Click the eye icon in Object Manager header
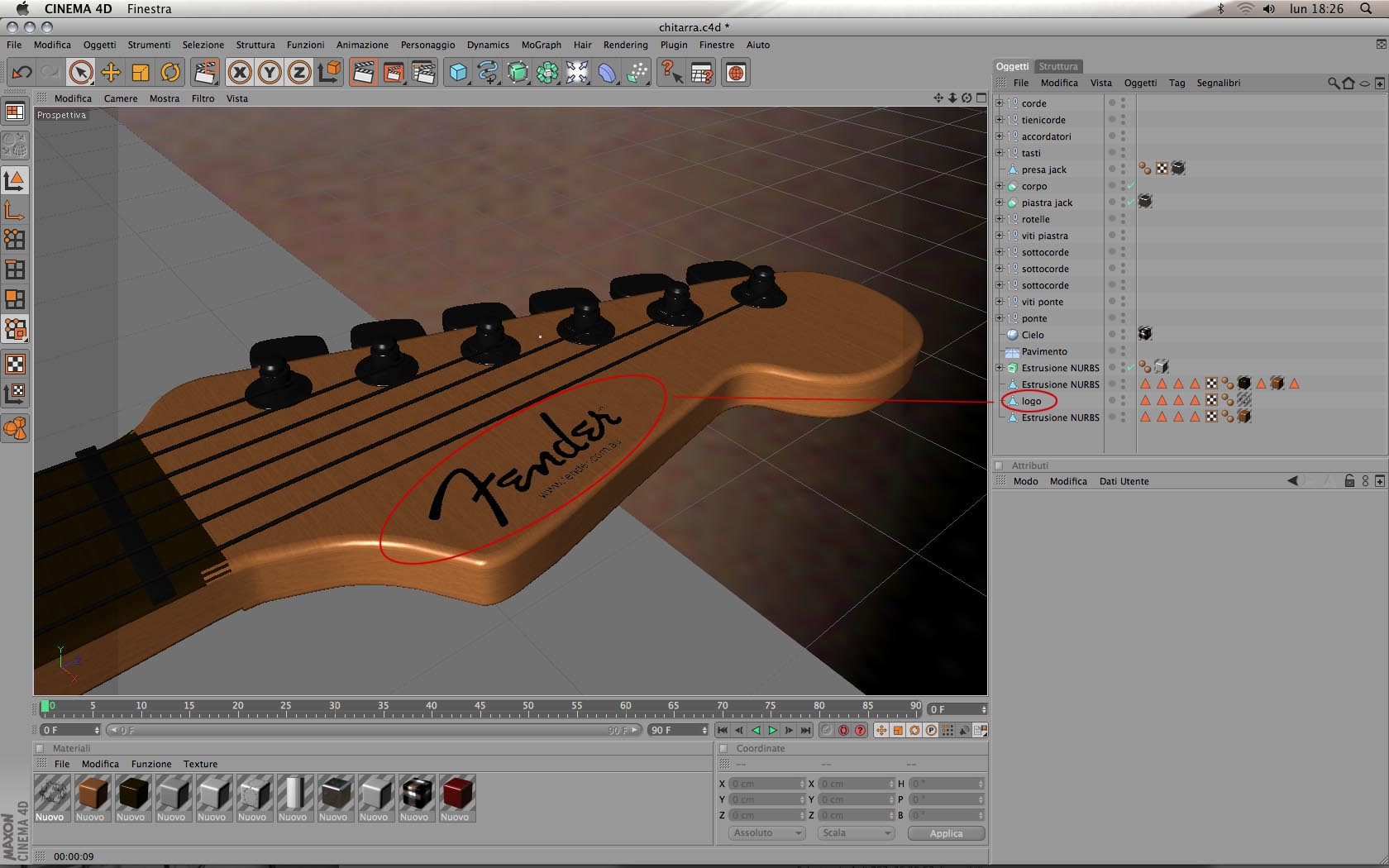Viewport: 1389px width, 868px height. tap(1365, 83)
